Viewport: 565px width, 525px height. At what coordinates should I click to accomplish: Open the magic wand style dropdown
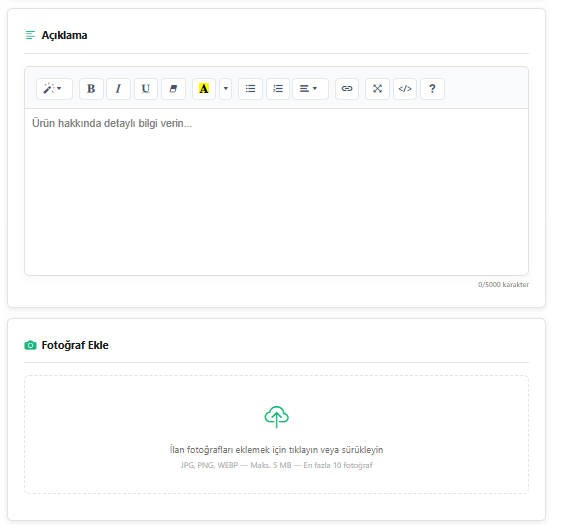tap(54, 89)
